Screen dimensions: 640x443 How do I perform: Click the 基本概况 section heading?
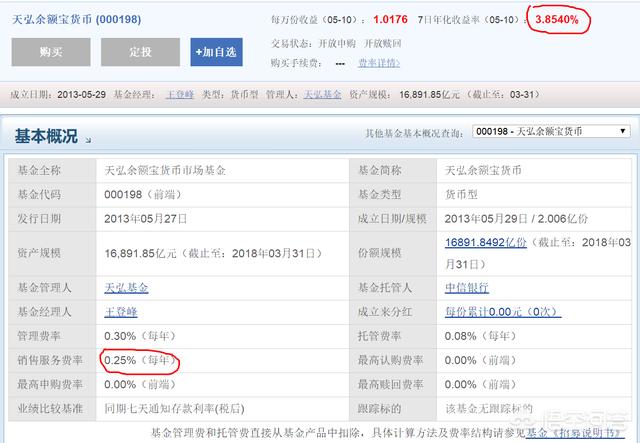click(46, 136)
